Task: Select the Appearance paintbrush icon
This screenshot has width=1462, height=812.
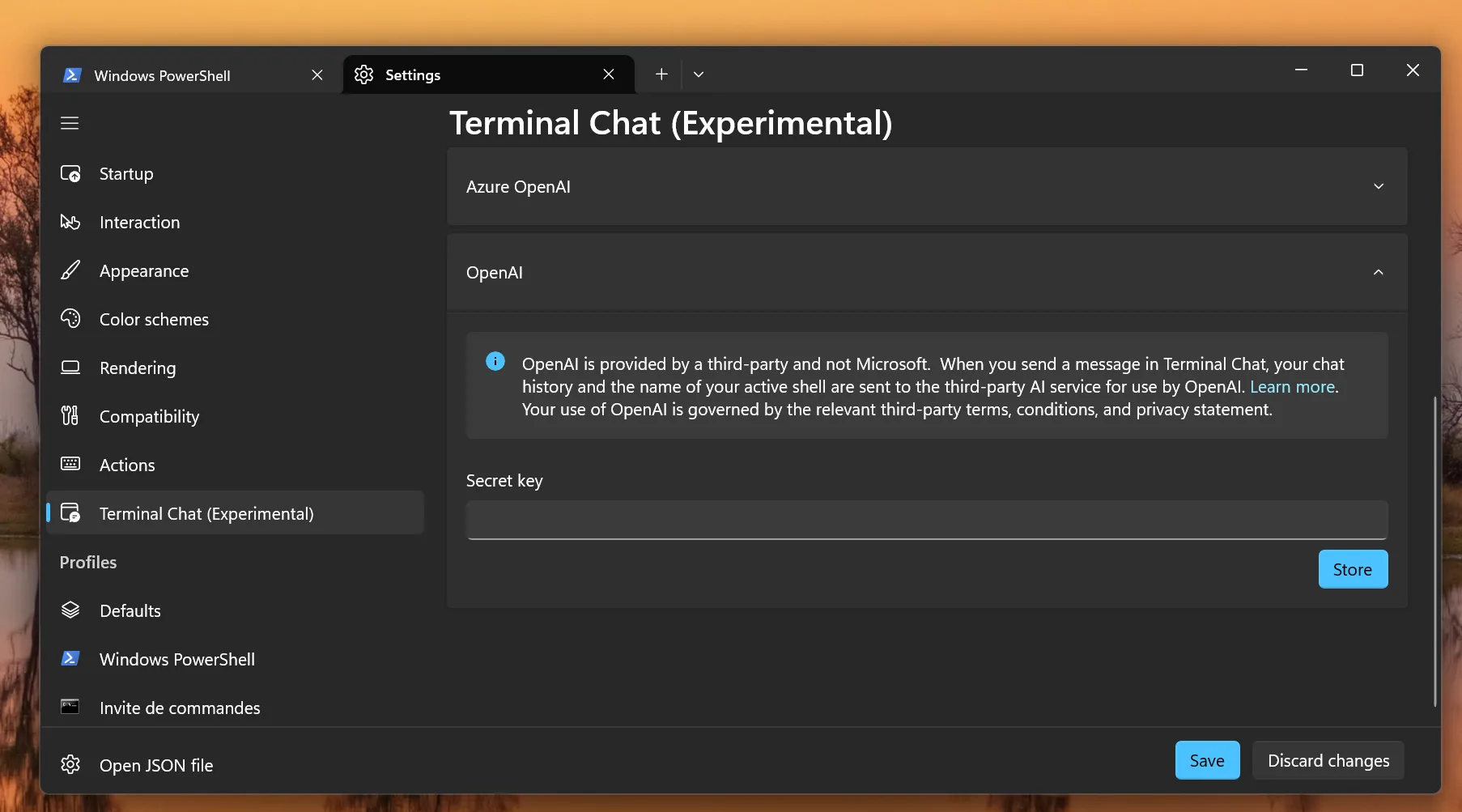Action: pyautogui.click(x=70, y=270)
